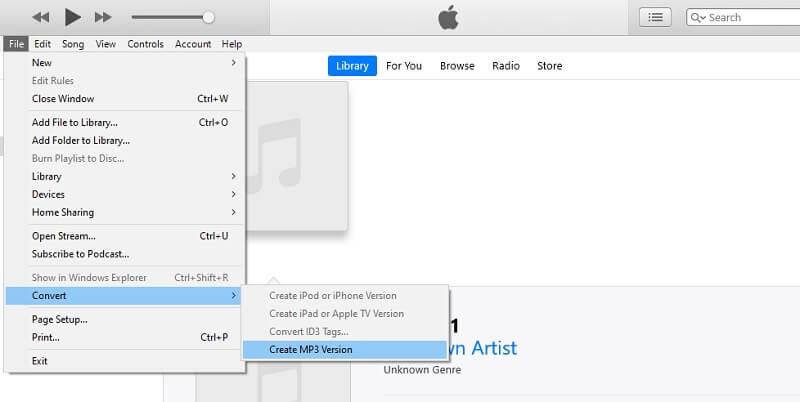Viewport: 800px width, 402px height.
Task: Click the Apple logo display area
Action: tap(448, 18)
